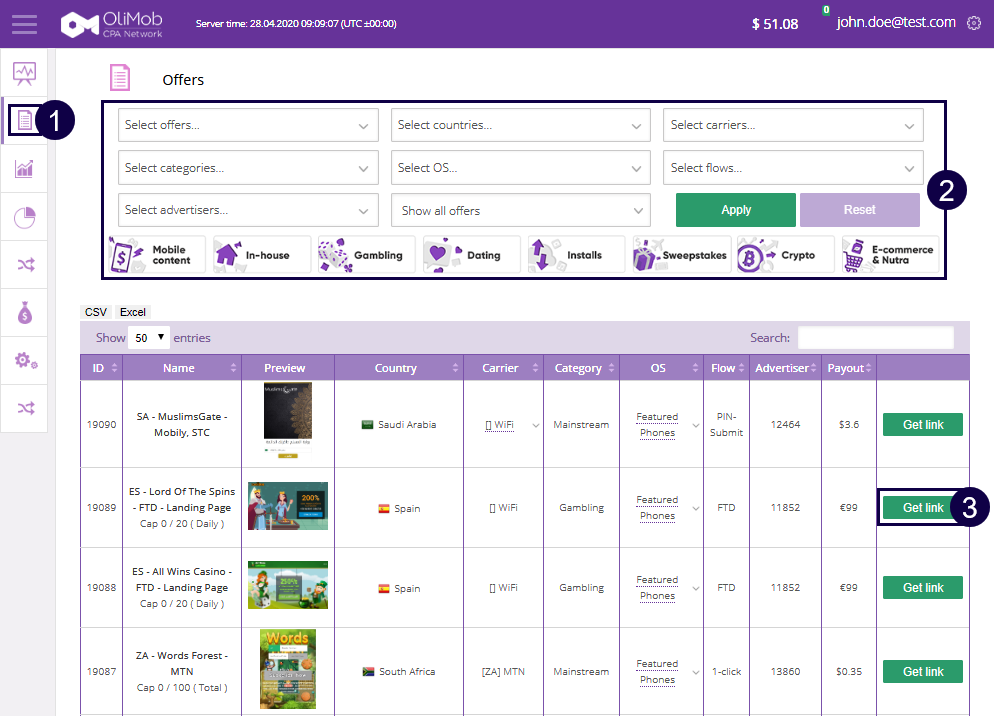The width and height of the screenshot is (994, 716).
Task: Open the dashboard monitor icon in sidebar
Action: pos(24,73)
